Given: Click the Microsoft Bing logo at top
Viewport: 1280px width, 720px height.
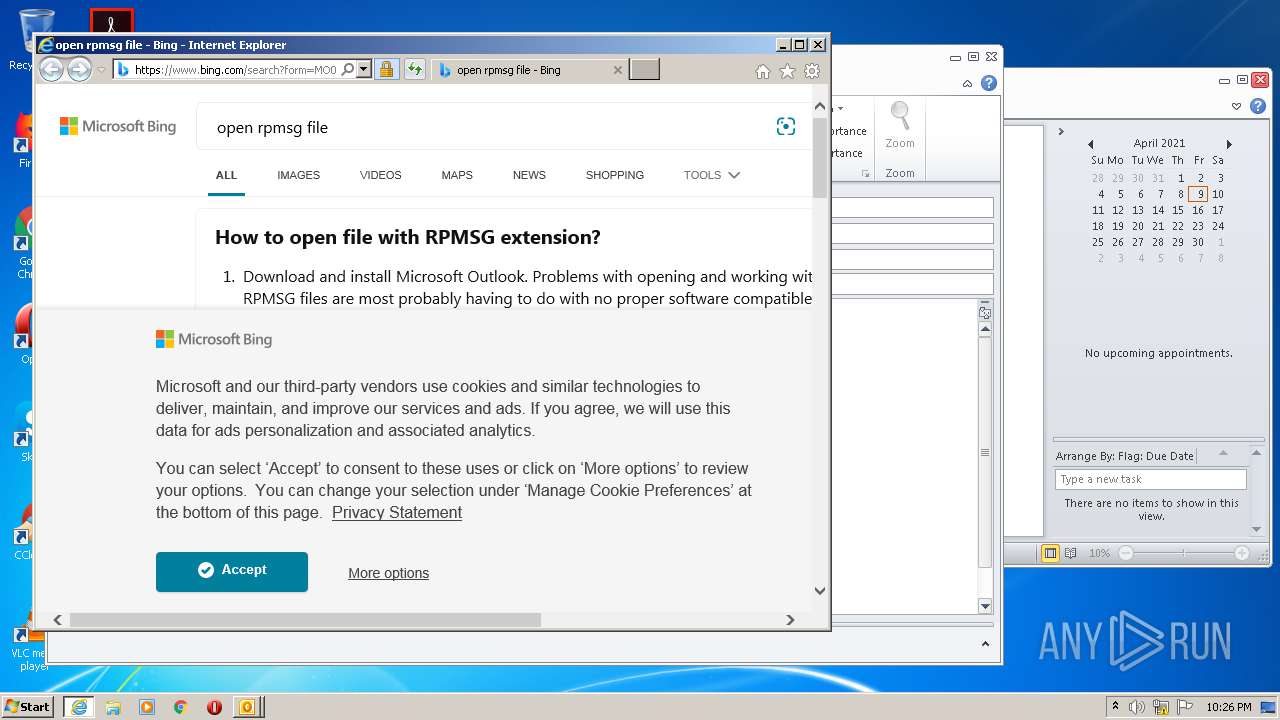Looking at the screenshot, I should coord(118,126).
